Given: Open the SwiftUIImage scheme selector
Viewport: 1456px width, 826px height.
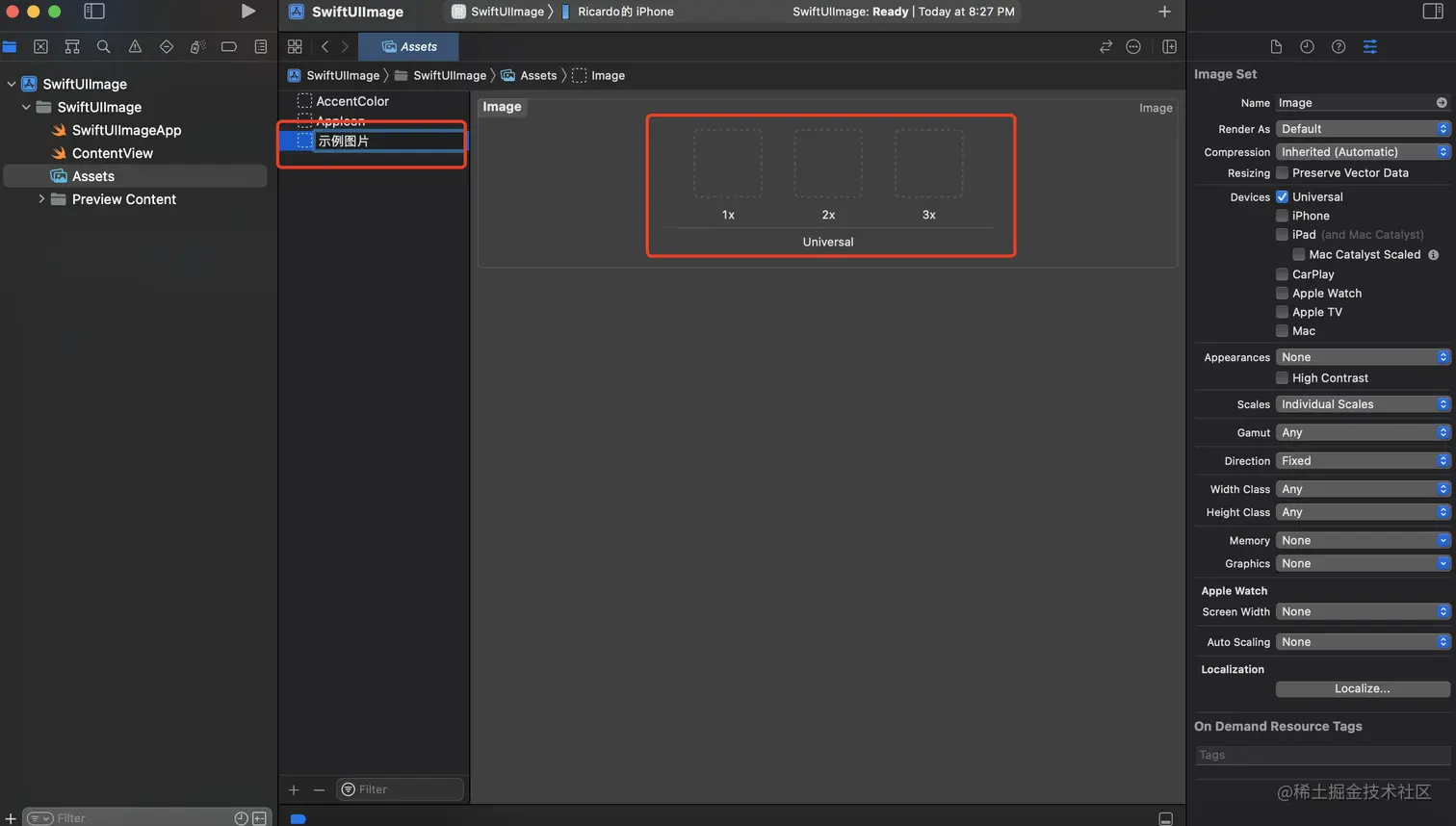Looking at the screenshot, I should coord(499,12).
